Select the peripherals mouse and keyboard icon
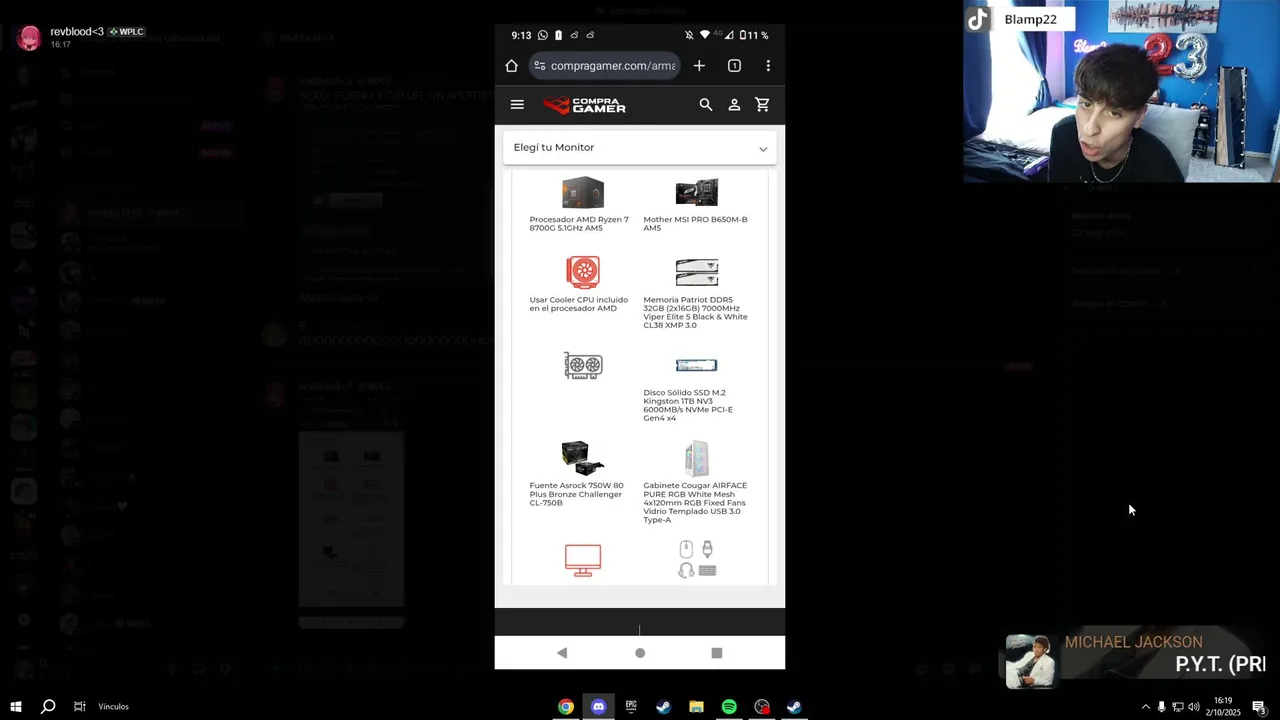 pyautogui.click(x=697, y=560)
